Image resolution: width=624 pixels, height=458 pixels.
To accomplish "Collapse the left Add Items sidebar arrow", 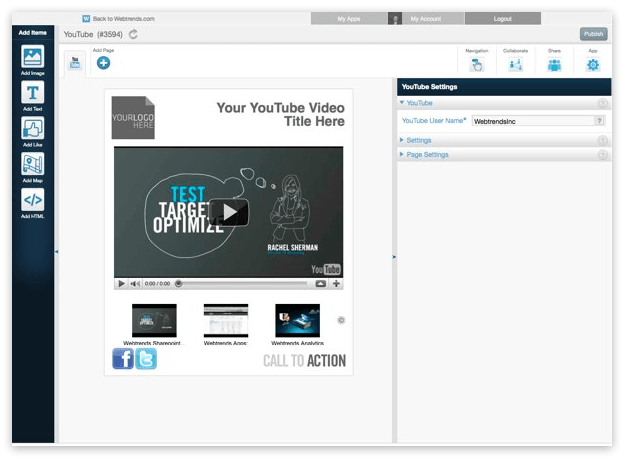I will pos(57,251).
